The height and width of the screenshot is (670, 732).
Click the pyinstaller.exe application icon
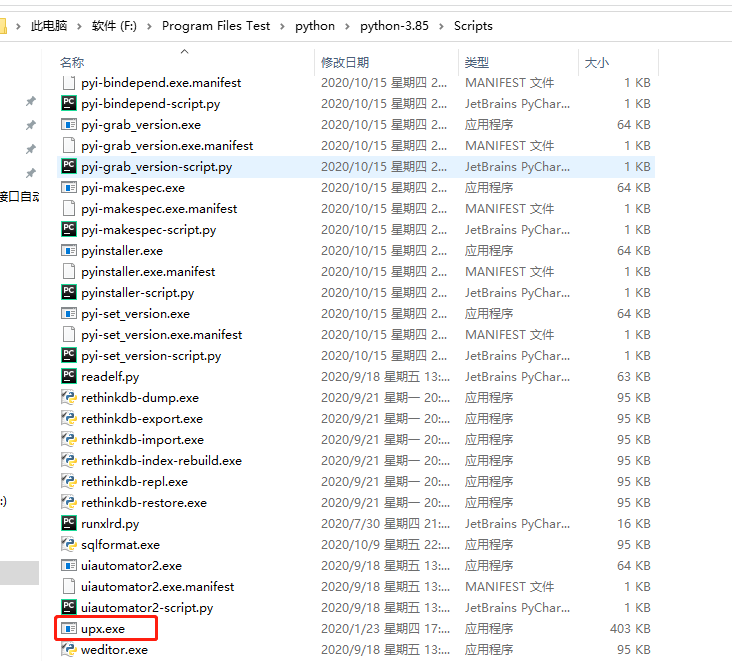pyautogui.click(x=69, y=250)
